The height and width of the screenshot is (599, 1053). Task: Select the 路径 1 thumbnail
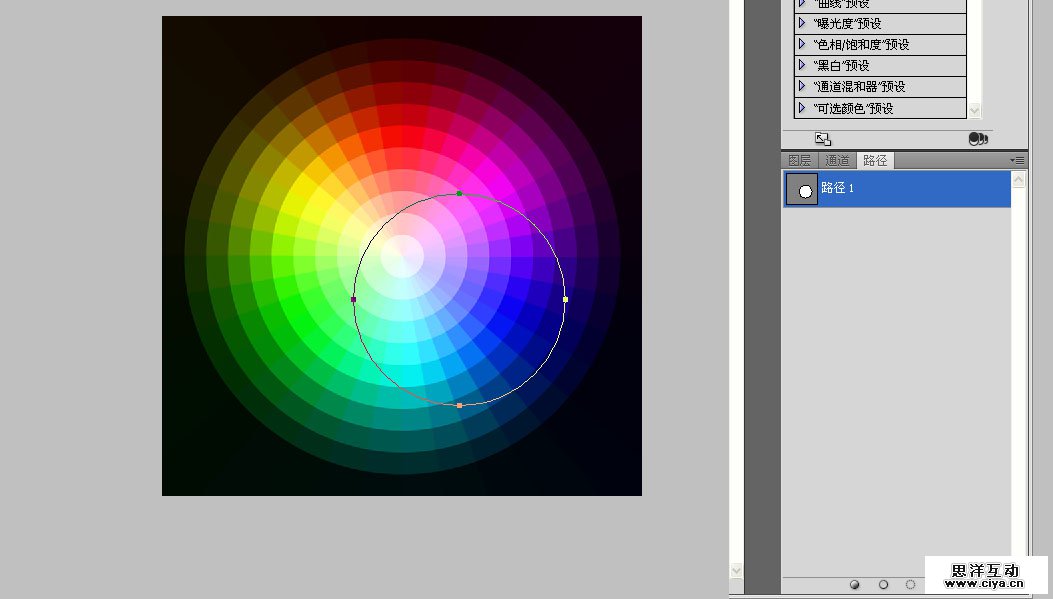801,189
